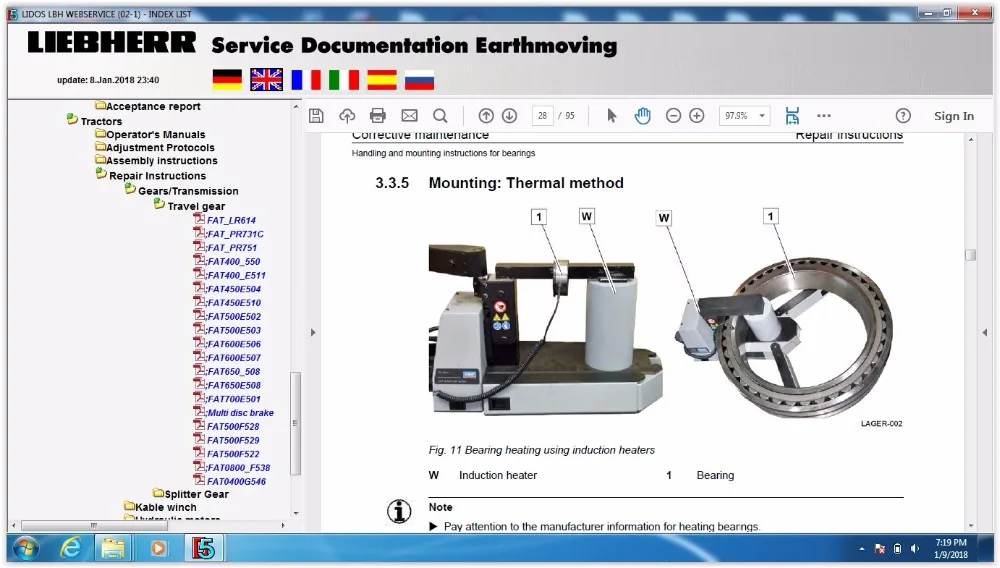This screenshot has width=1000, height=568.
Task: Open FAT600E506 document
Action: tap(233, 344)
